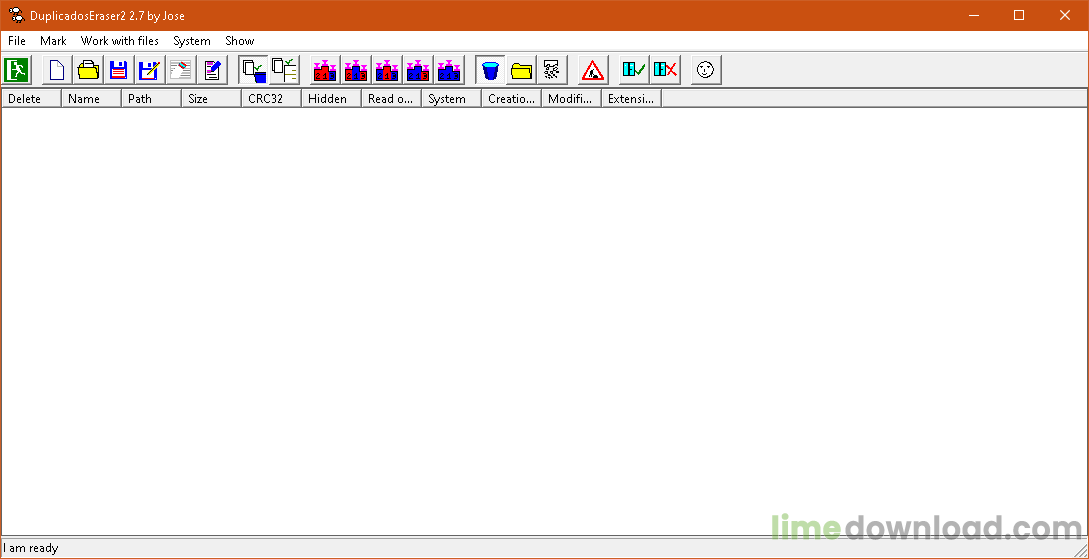Click the all-blue podium icon
The height and width of the screenshot is (559, 1089).
tap(449, 70)
